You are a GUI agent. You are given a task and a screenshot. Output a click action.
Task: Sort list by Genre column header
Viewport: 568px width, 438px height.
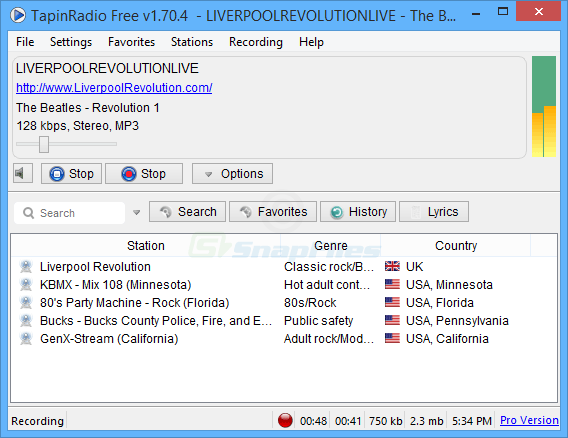click(330, 246)
